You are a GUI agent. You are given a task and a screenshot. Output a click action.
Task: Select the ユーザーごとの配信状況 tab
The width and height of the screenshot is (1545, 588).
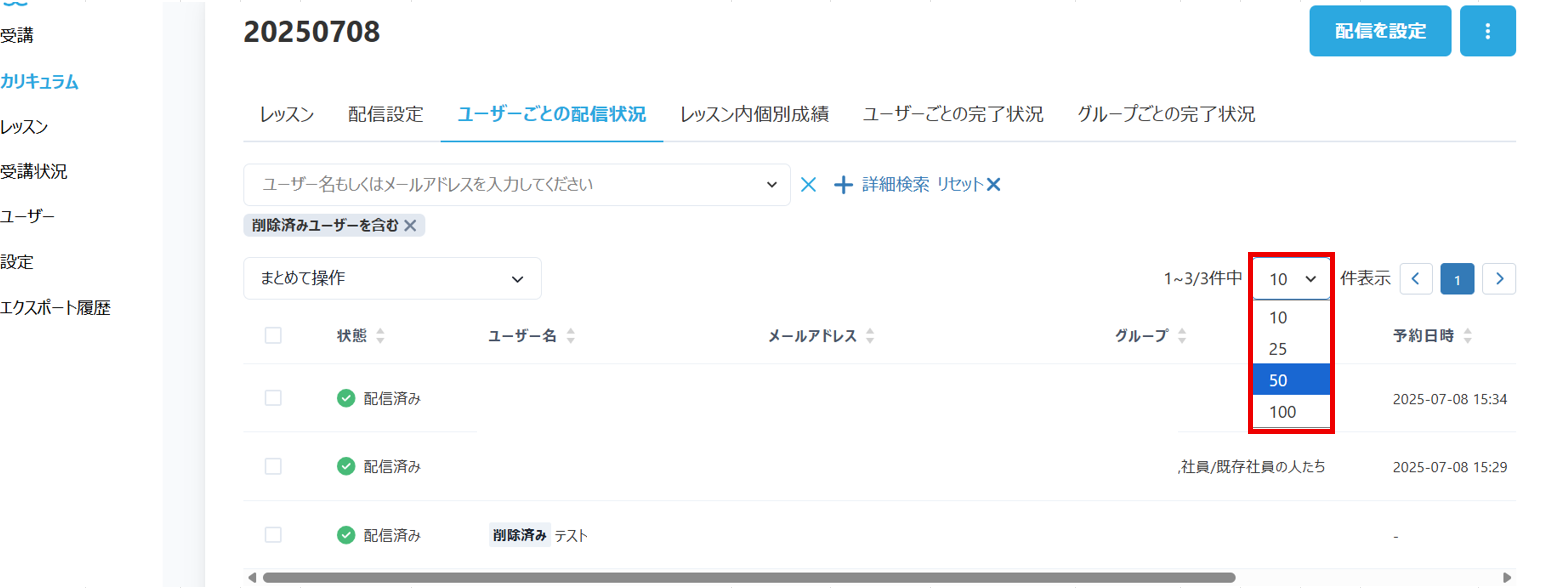click(552, 115)
